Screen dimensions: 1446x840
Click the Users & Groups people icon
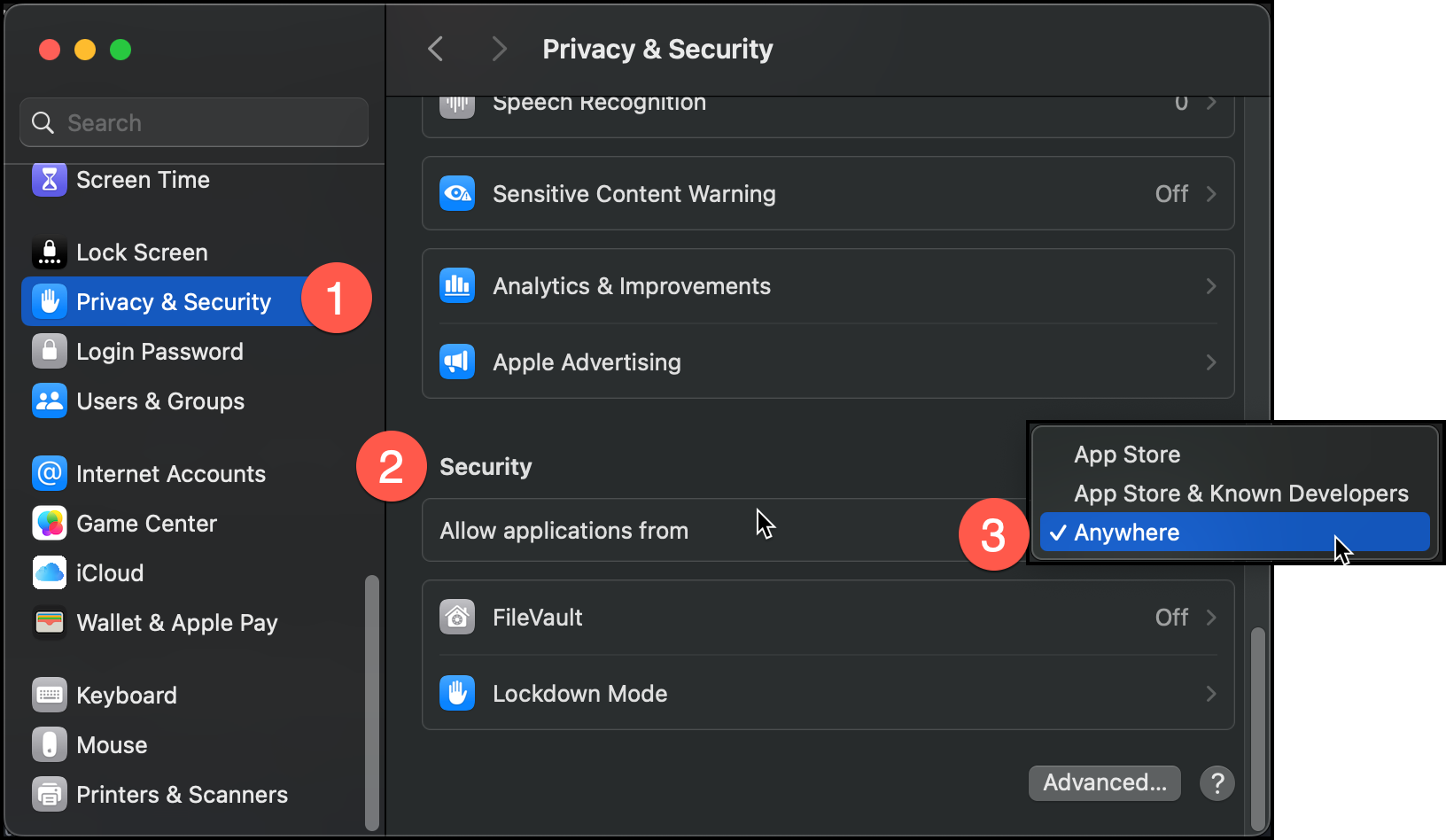coord(50,401)
